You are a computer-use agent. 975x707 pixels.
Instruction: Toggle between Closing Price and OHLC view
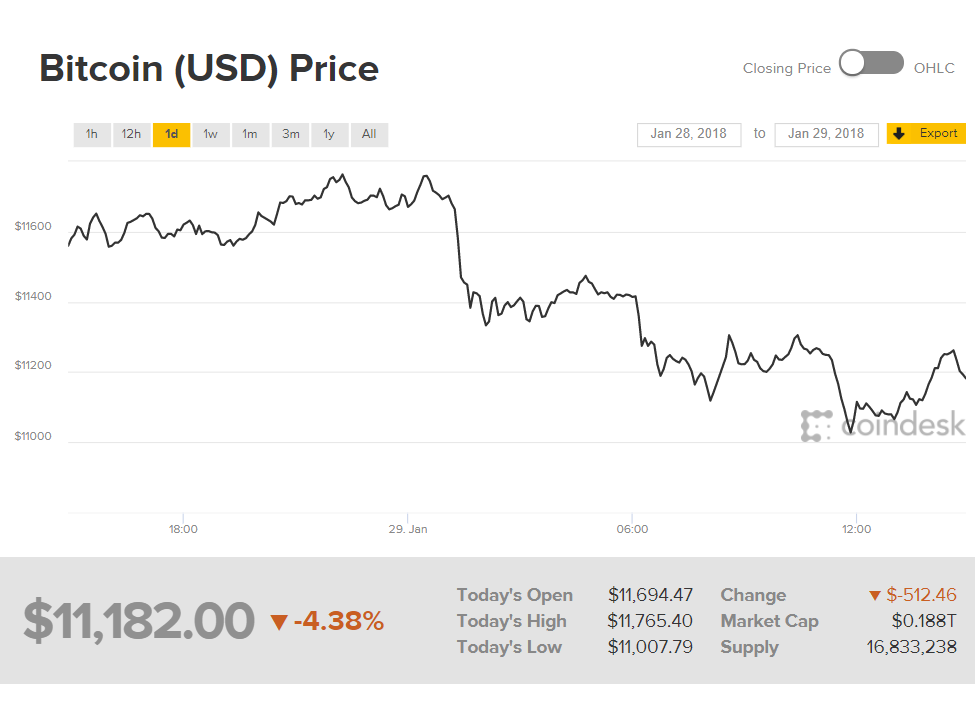tap(871, 63)
